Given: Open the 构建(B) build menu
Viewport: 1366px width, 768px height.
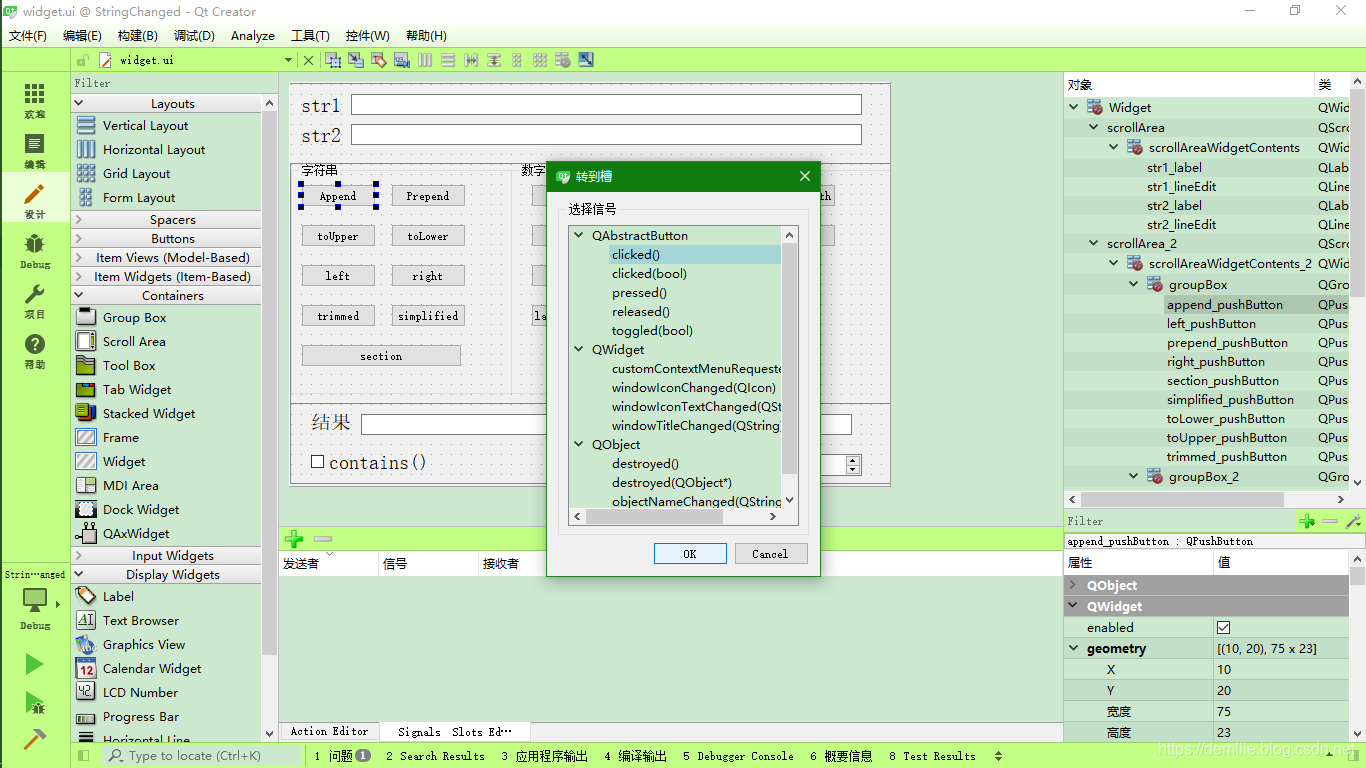Looking at the screenshot, I should click(138, 36).
